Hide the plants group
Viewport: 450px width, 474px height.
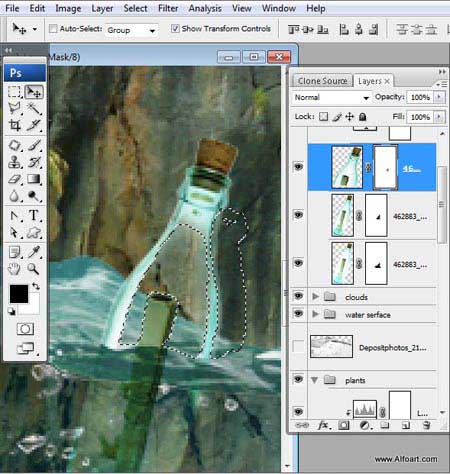coord(298,379)
